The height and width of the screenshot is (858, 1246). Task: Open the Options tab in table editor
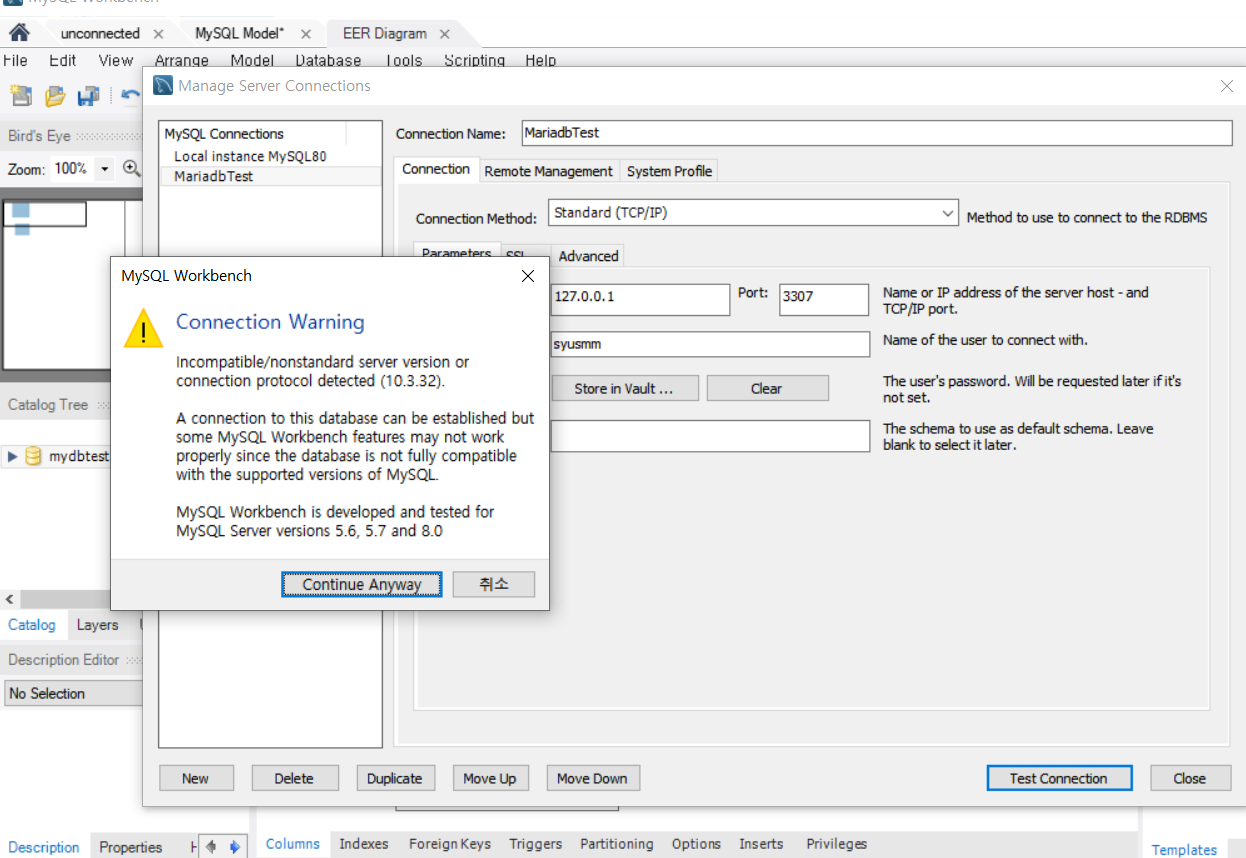(696, 844)
